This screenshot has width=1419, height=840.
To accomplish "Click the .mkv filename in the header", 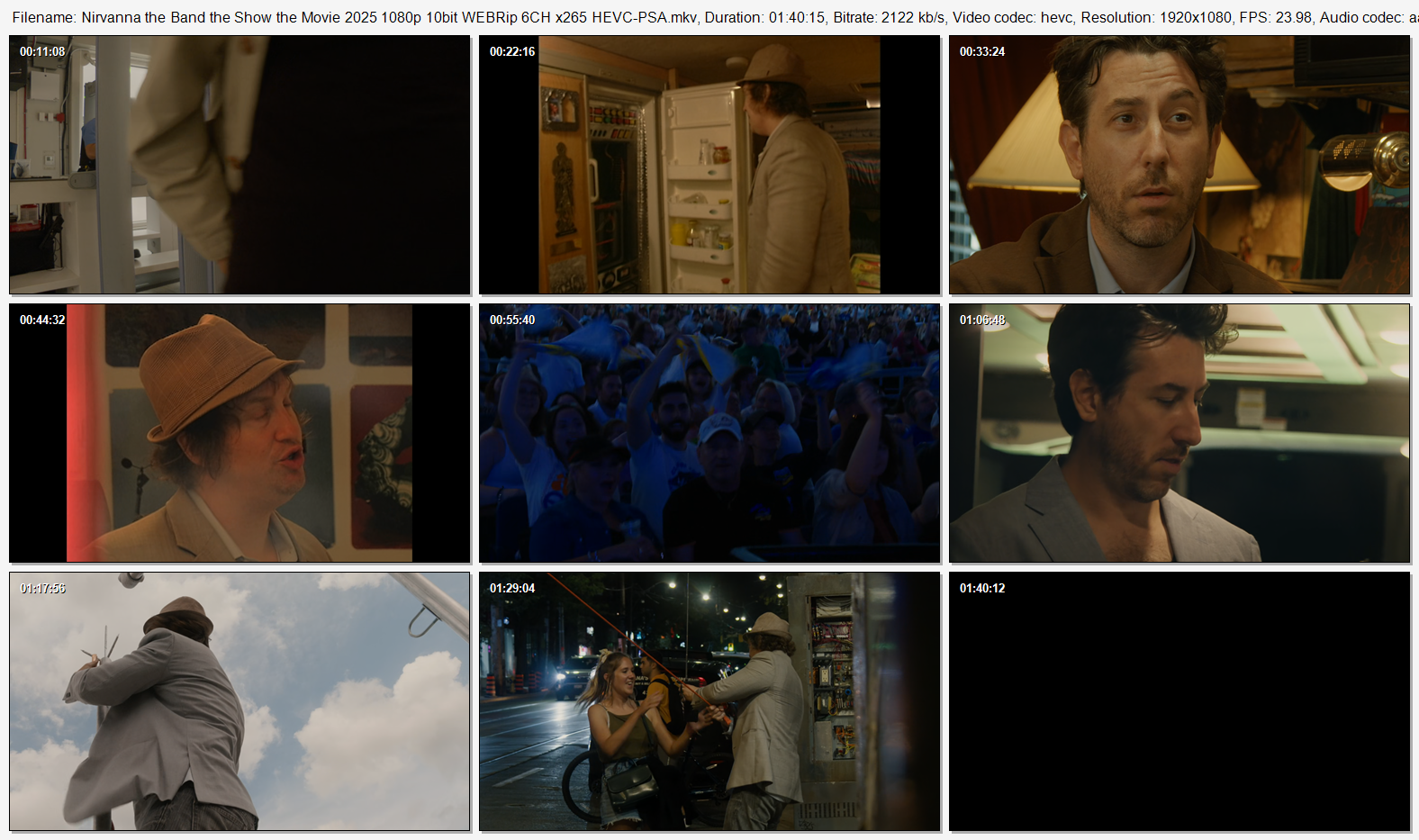I will [x=389, y=17].
